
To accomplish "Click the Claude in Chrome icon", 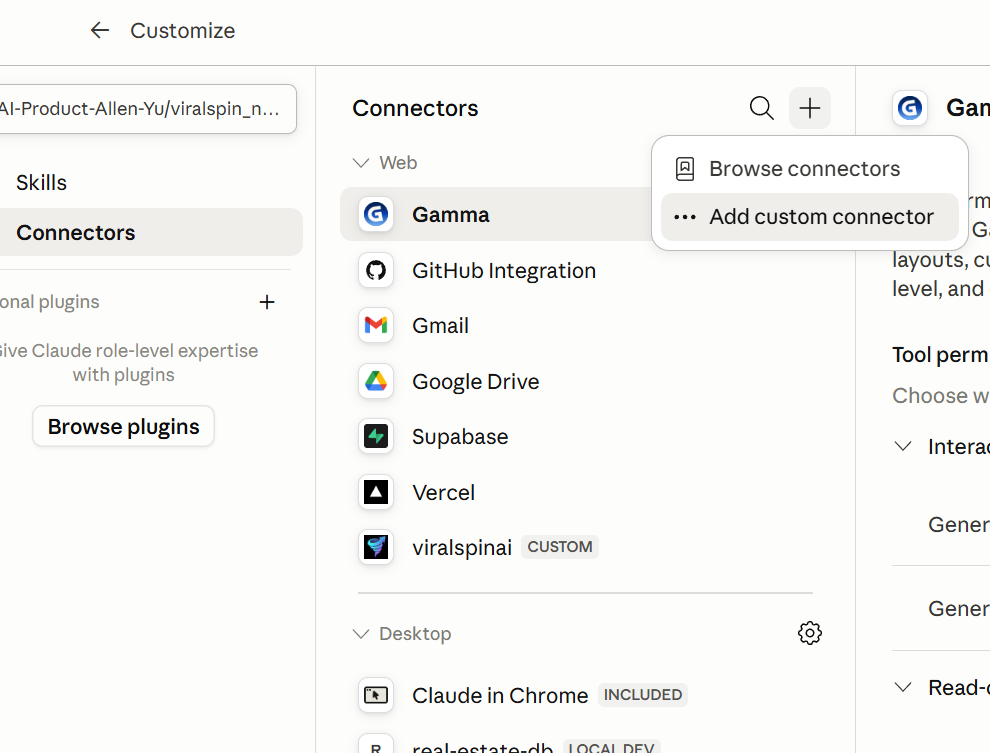I will 376,695.
